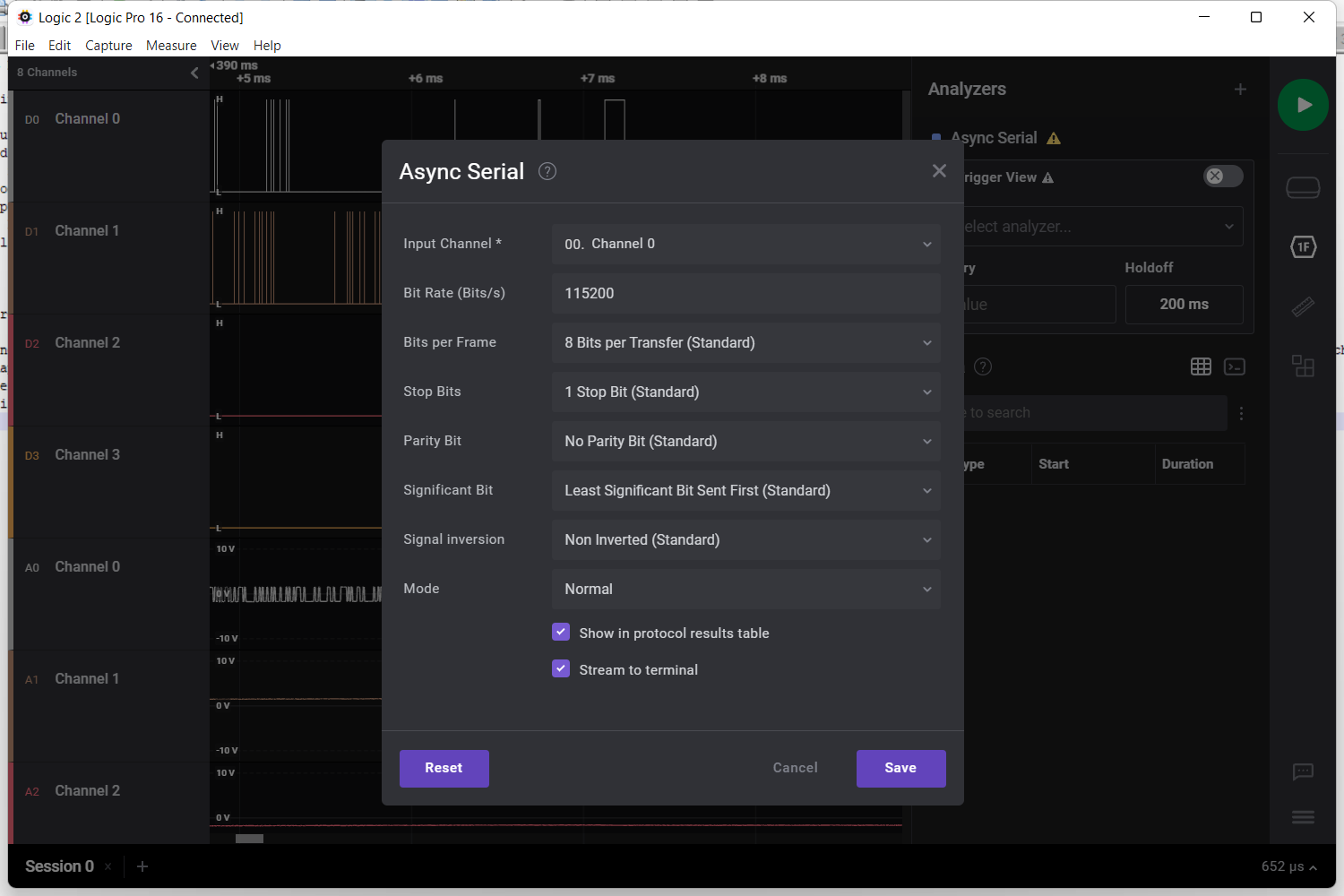
Task: Click the Save button
Action: point(900,768)
